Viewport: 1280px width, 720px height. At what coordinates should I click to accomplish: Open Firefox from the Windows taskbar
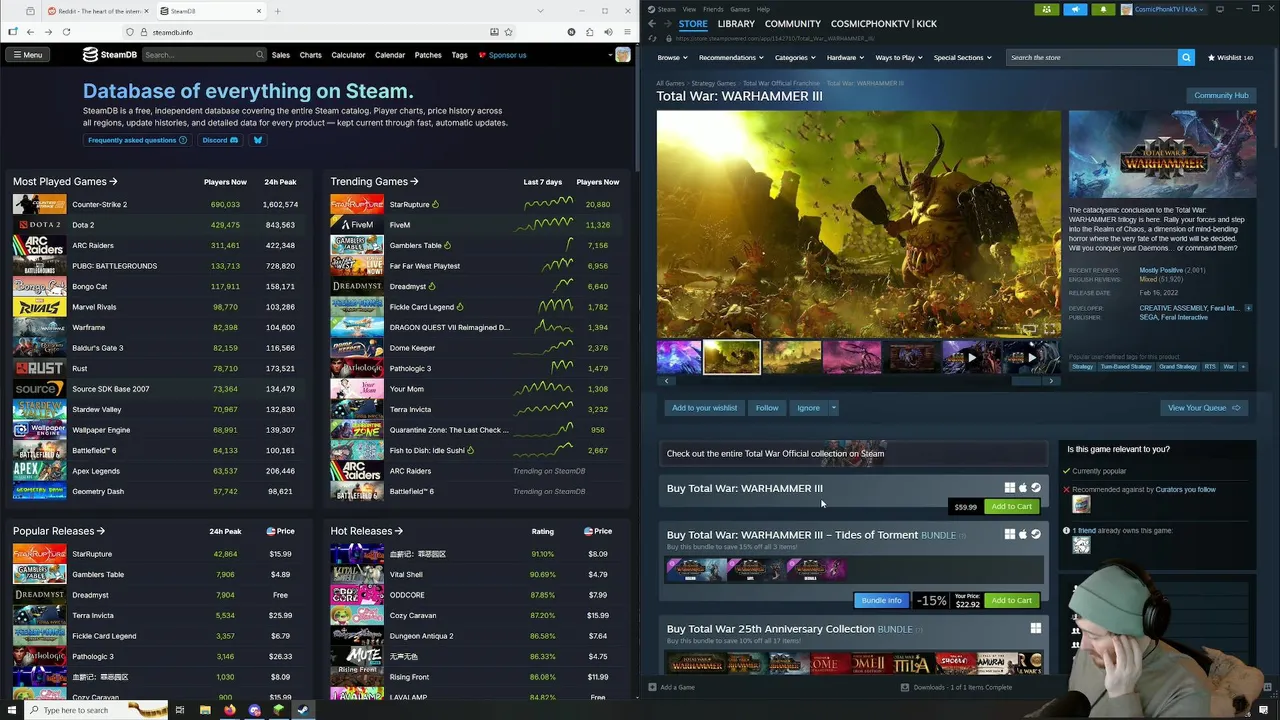click(x=229, y=710)
